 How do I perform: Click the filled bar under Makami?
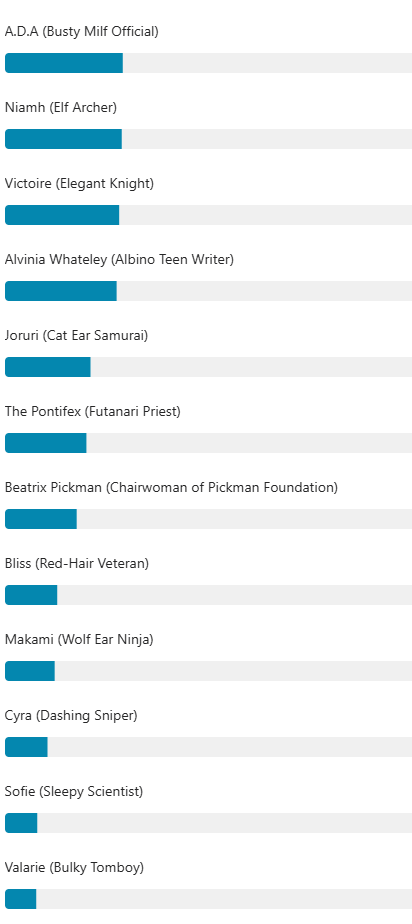tap(29, 671)
